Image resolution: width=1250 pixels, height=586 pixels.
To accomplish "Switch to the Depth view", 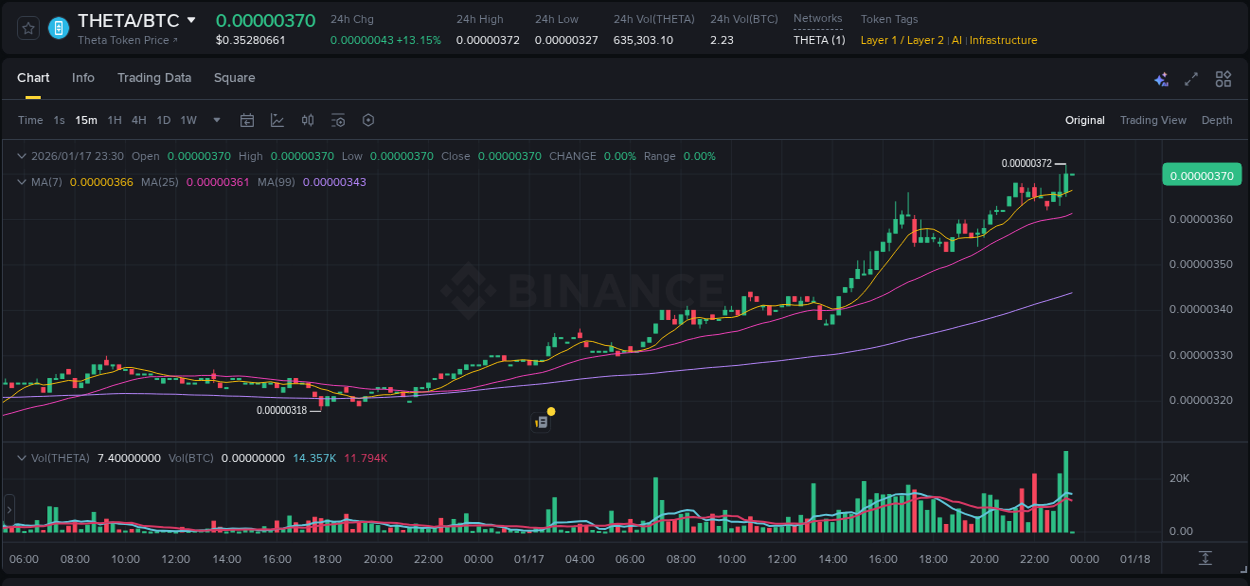I will [1217, 120].
